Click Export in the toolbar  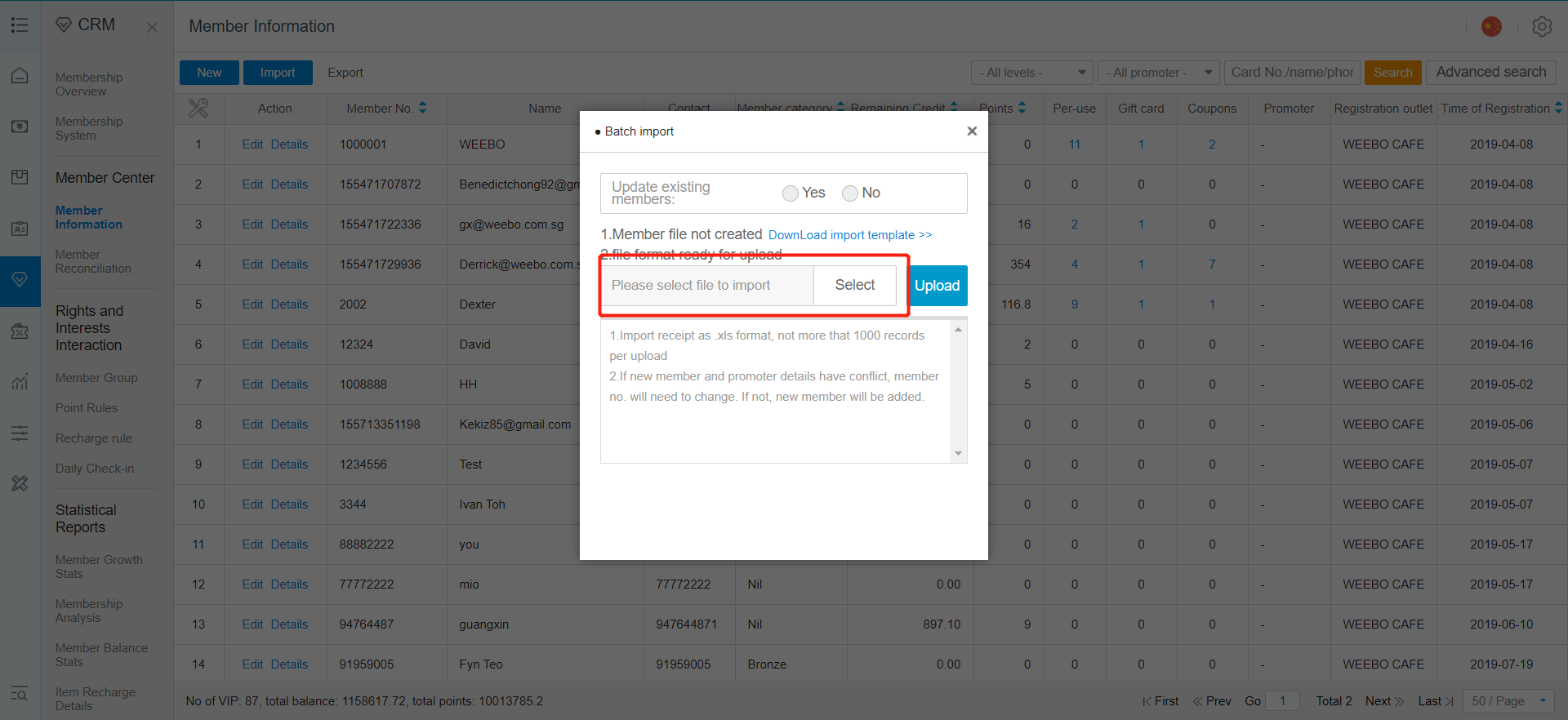[345, 73]
